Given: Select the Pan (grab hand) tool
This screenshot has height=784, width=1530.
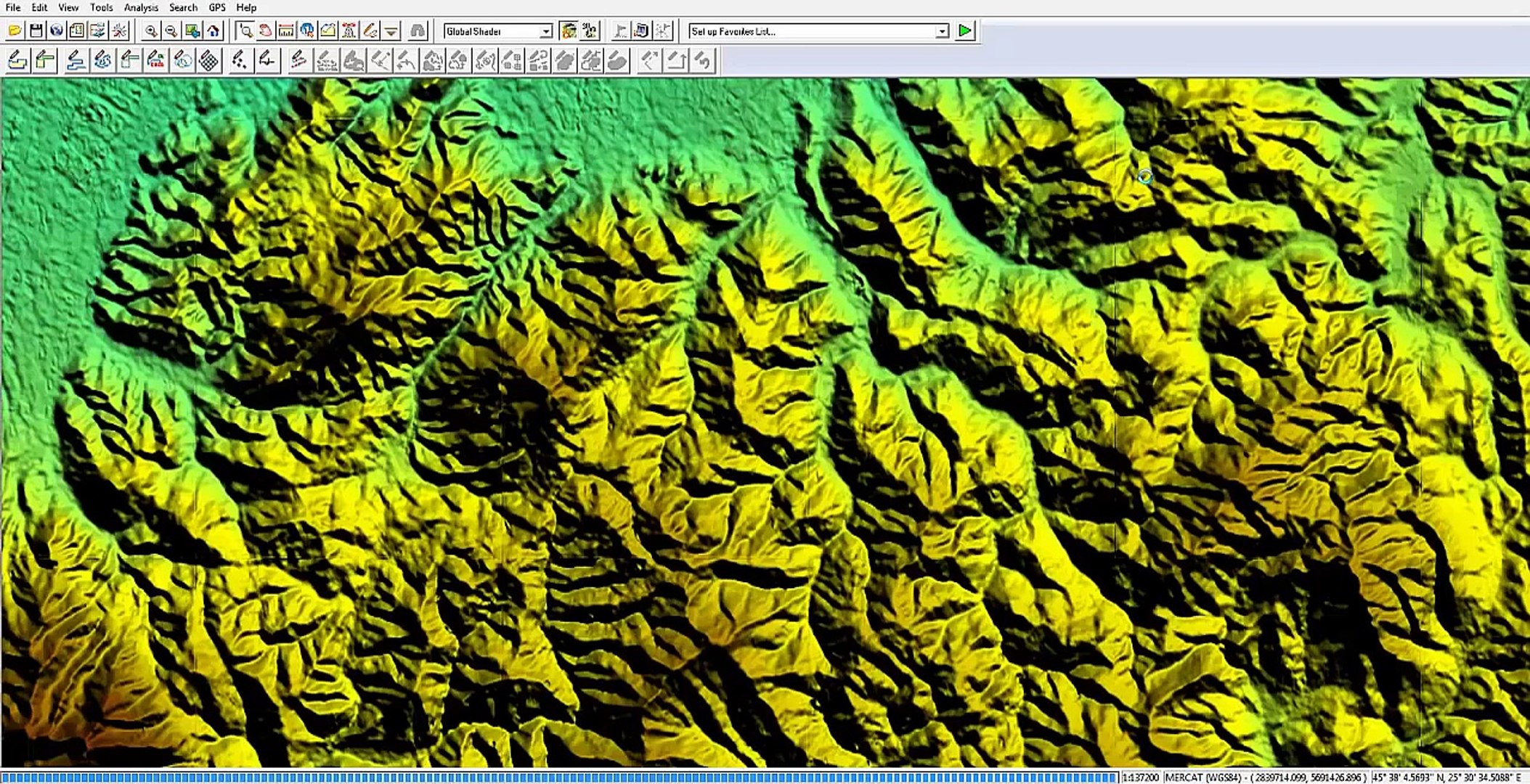Looking at the screenshot, I should coord(265,30).
